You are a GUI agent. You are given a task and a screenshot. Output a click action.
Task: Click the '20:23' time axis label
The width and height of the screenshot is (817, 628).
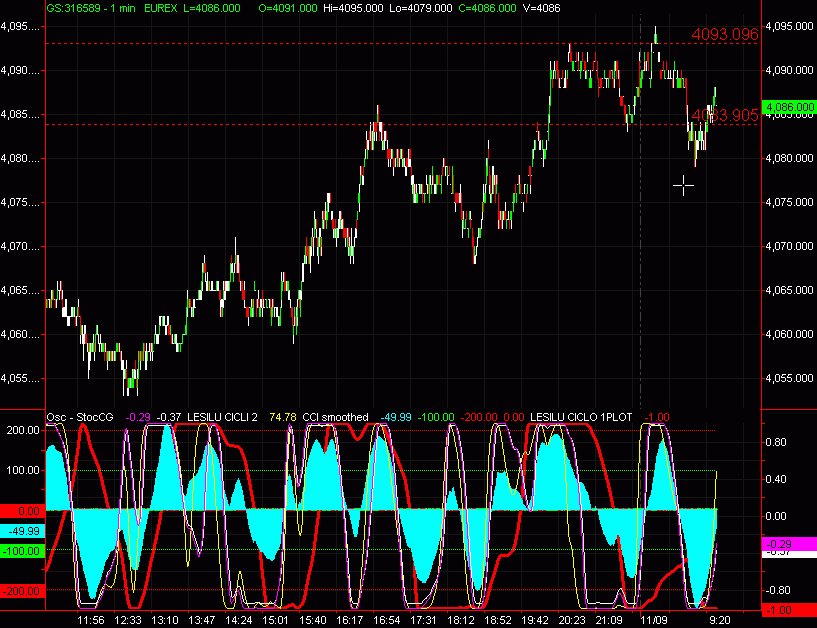point(572,620)
